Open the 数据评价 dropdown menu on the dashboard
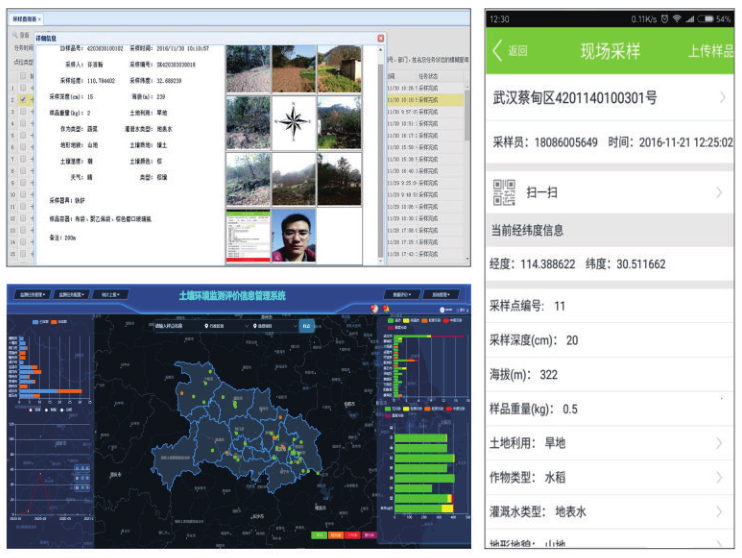The width and height of the screenshot is (742, 558). tap(401, 294)
